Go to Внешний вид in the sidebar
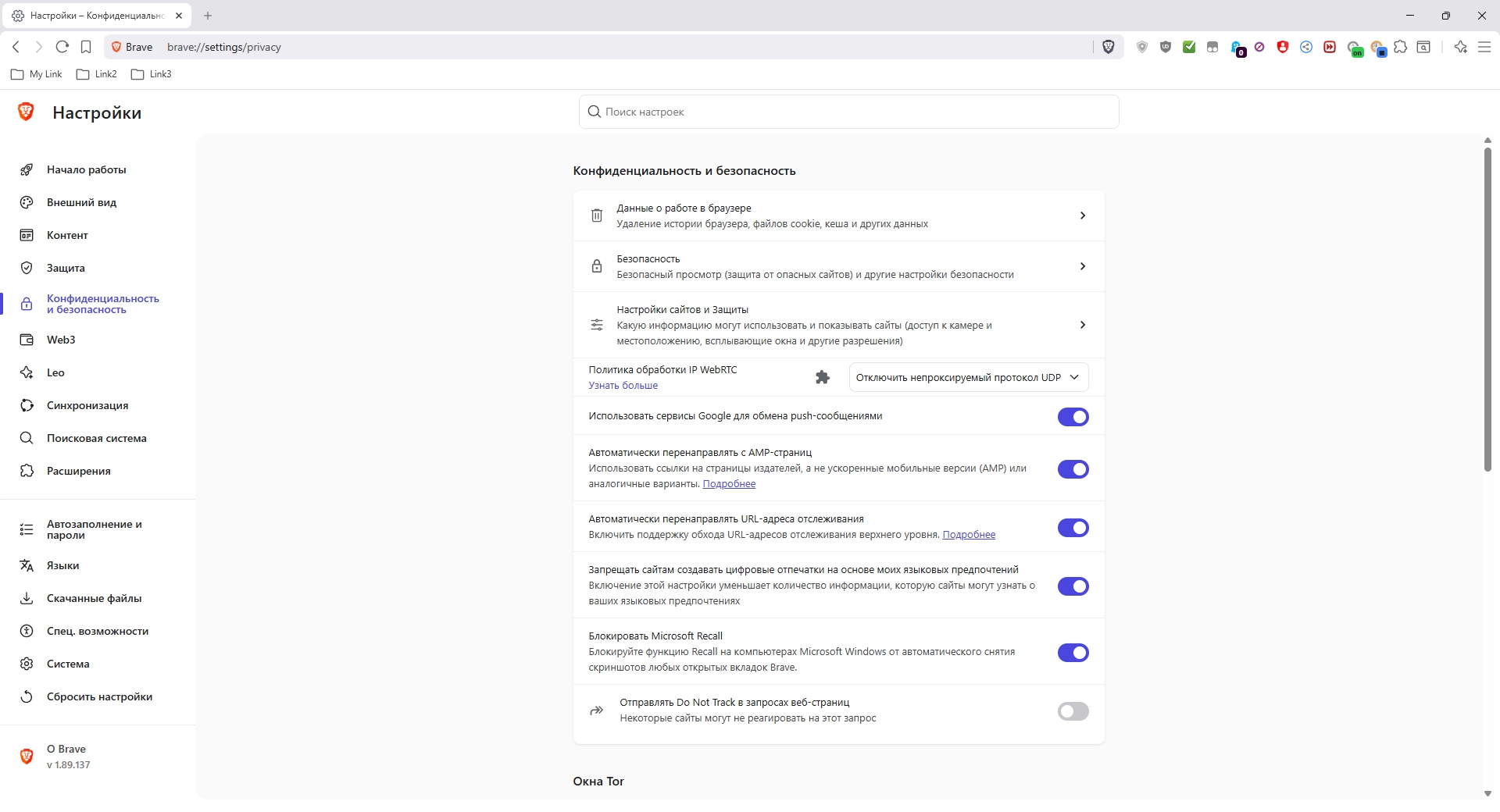1500x812 pixels. (x=81, y=202)
